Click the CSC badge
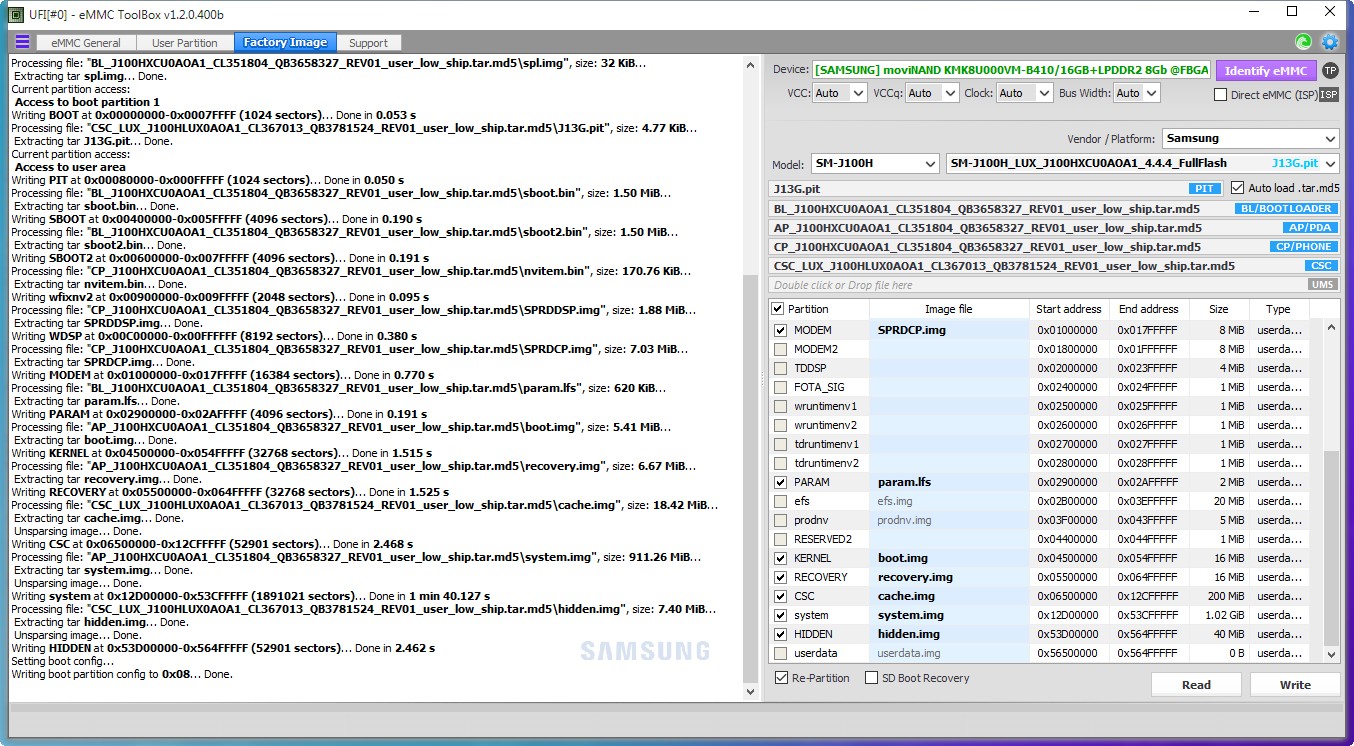The height and width of the screenshot is (746, 1354). tap(1321, 266)
